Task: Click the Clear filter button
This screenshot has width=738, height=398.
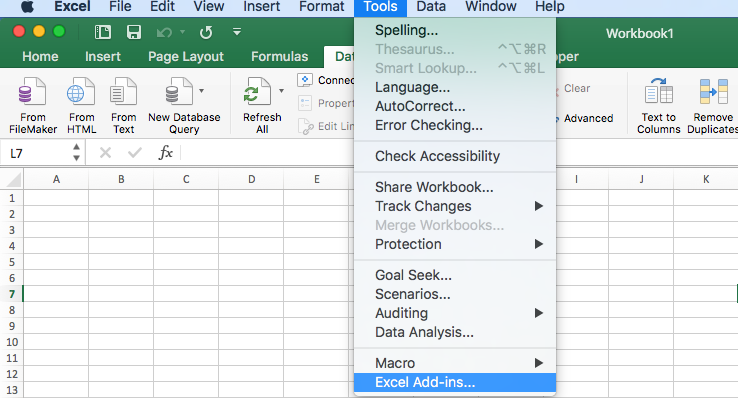Action: click(x=577, y=88)
